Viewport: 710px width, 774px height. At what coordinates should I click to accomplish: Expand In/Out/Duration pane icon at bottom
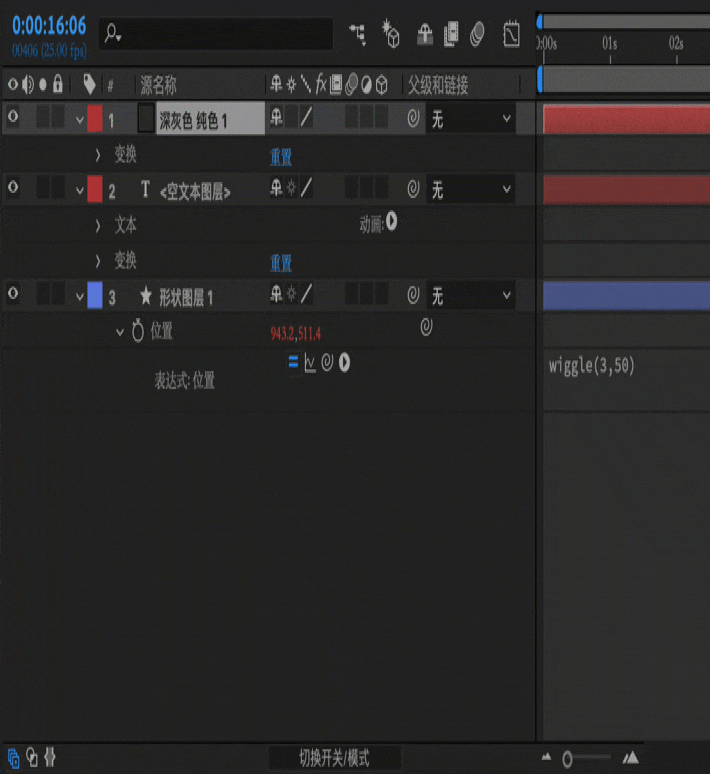(50, 757)
